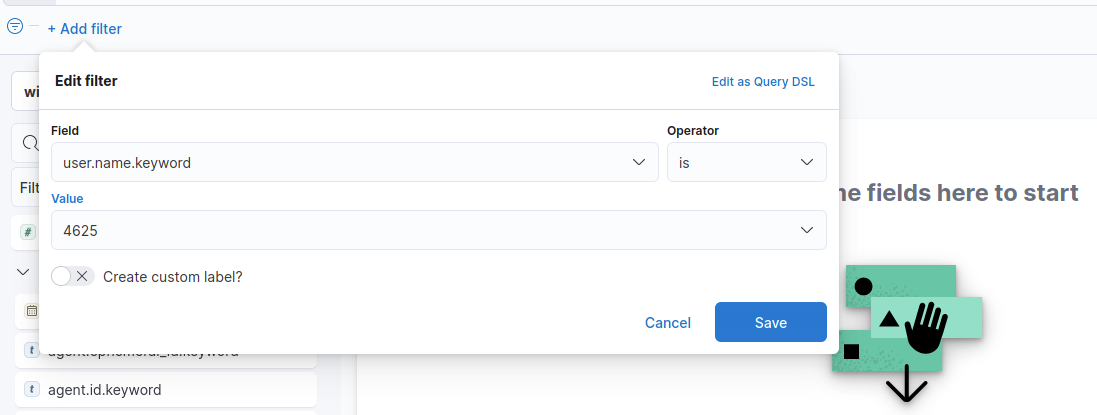Focus the Value field containing 4625
The image size is (1097, 415).
tap(439, 230)
